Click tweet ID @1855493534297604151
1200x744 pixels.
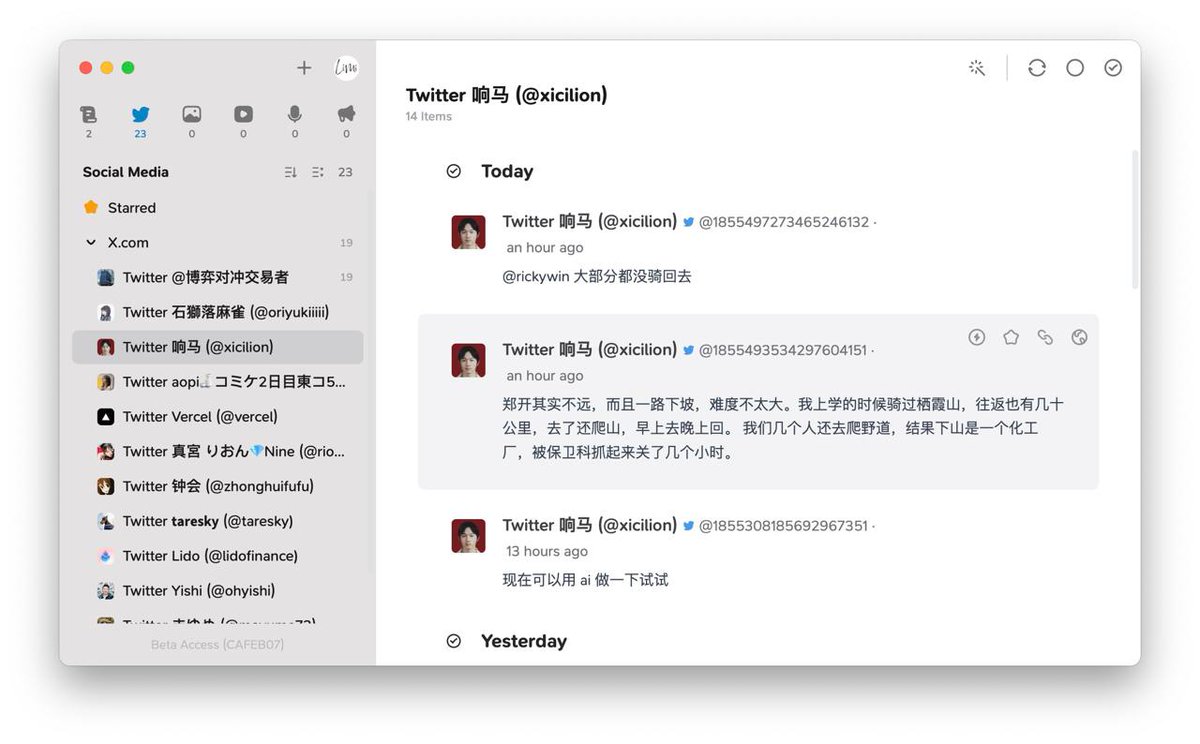[x=783, y=350]
